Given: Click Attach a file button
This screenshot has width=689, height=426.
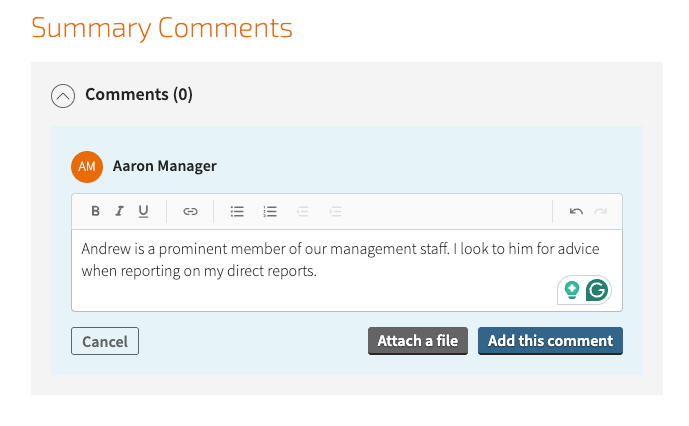Looking at the screenshot, I should click(418, 341).
